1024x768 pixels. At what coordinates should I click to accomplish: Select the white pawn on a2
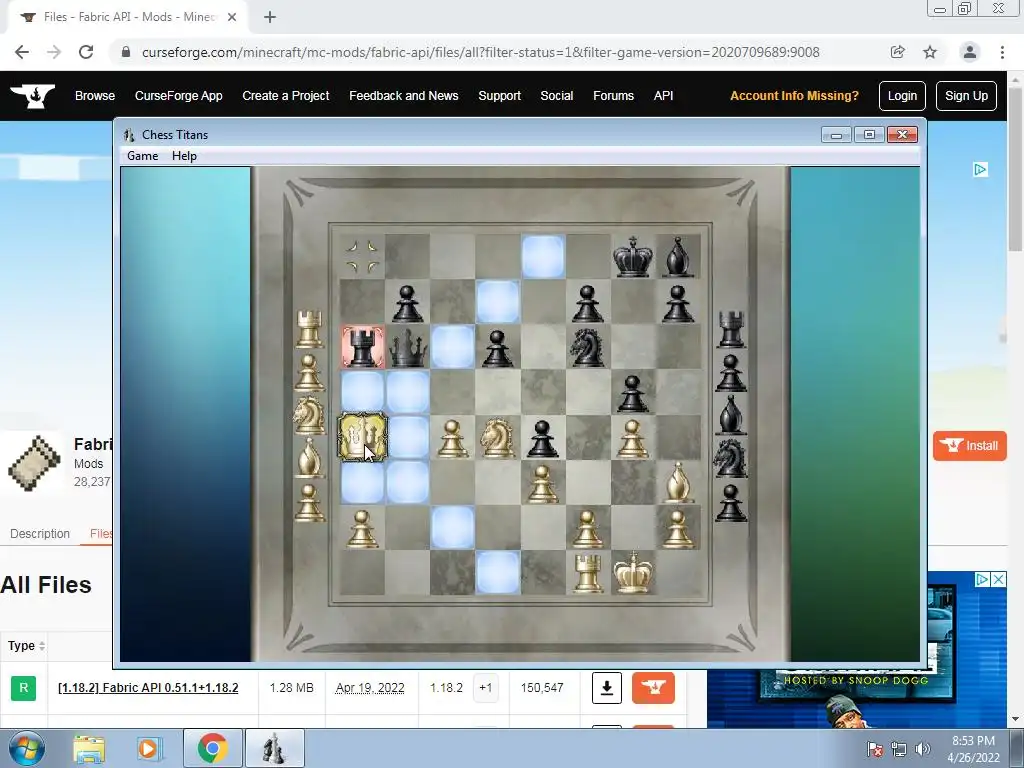pyautogui.click(x=362, y=528)
